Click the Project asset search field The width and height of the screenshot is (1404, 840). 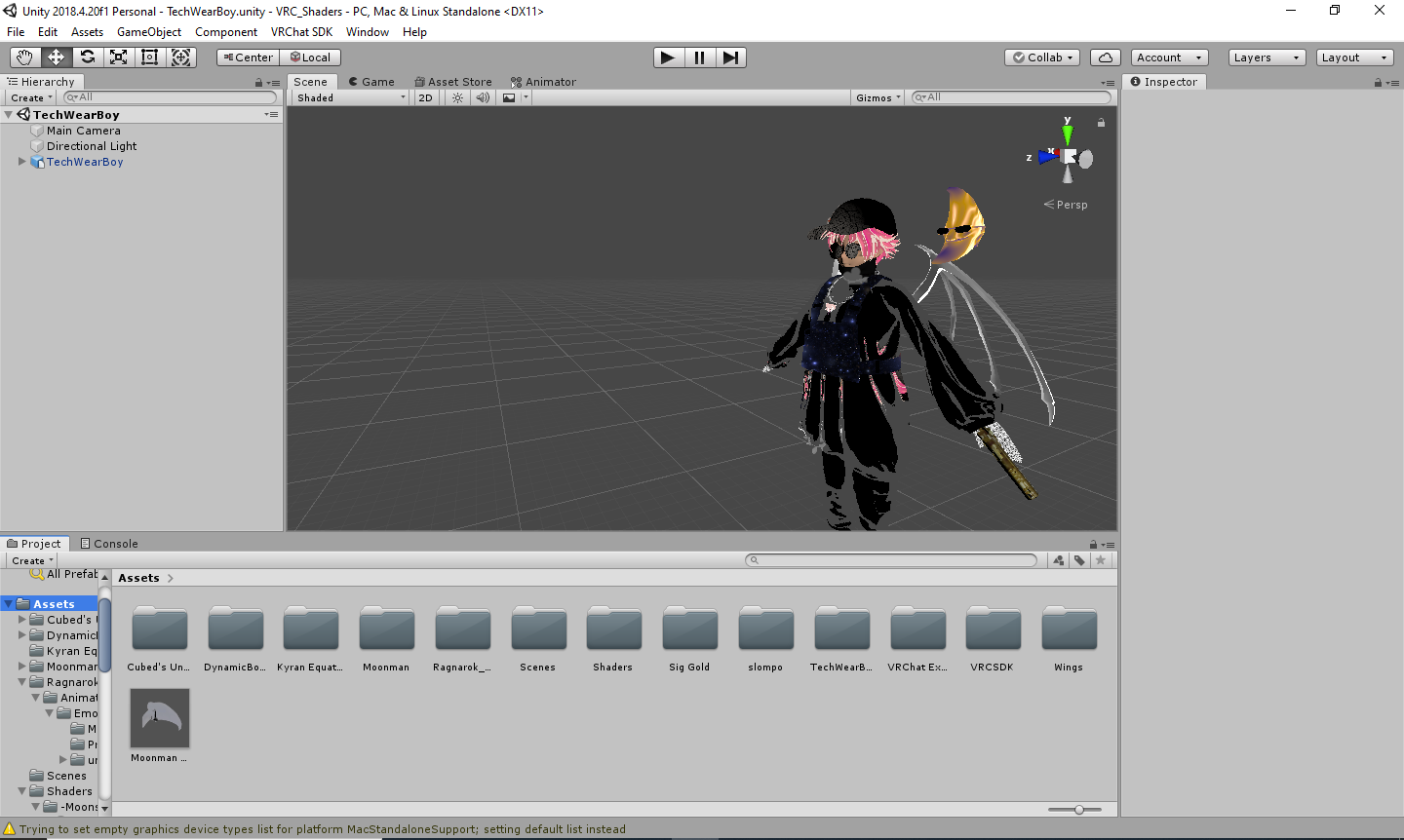pyautogui.click(x=891, y=560)
